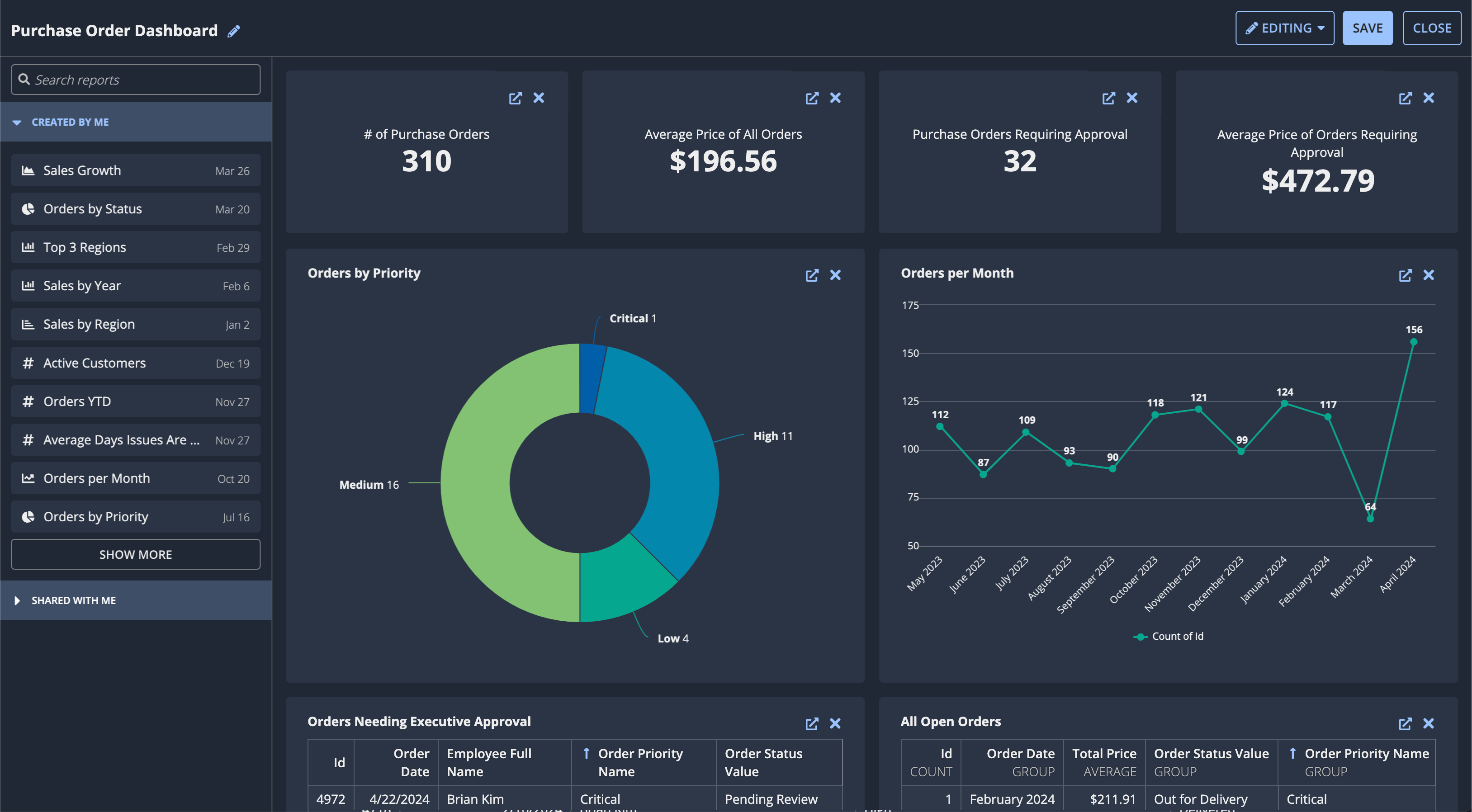The height and width of the screenshot is (812, 1472).
Task: Click the Medium segment of the donut chart
Action: pos(475,483)
